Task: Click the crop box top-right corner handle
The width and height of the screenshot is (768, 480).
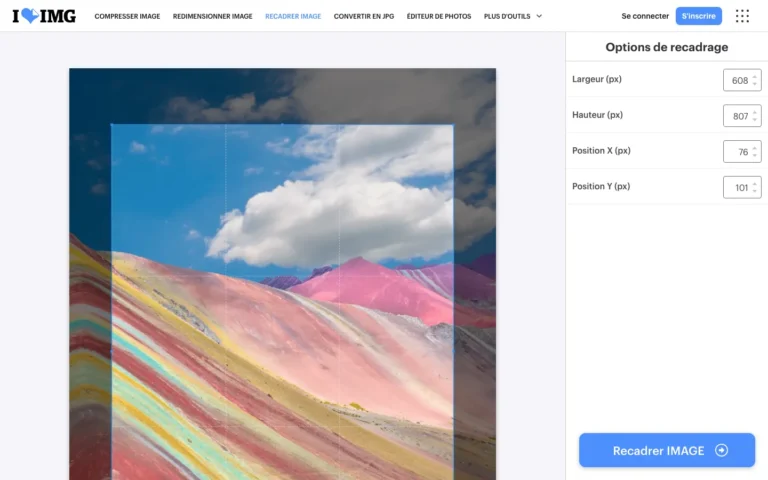Action: click(x=453, y=125)
